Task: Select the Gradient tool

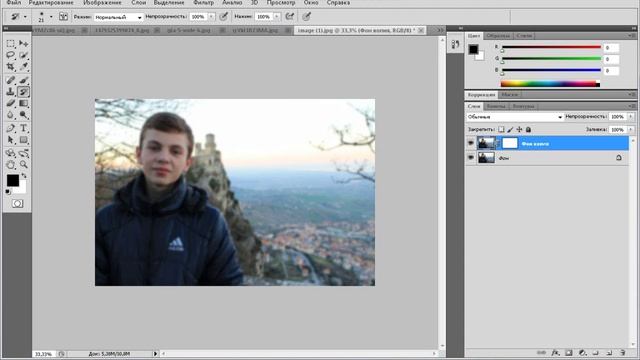Action: coord(23,103)
